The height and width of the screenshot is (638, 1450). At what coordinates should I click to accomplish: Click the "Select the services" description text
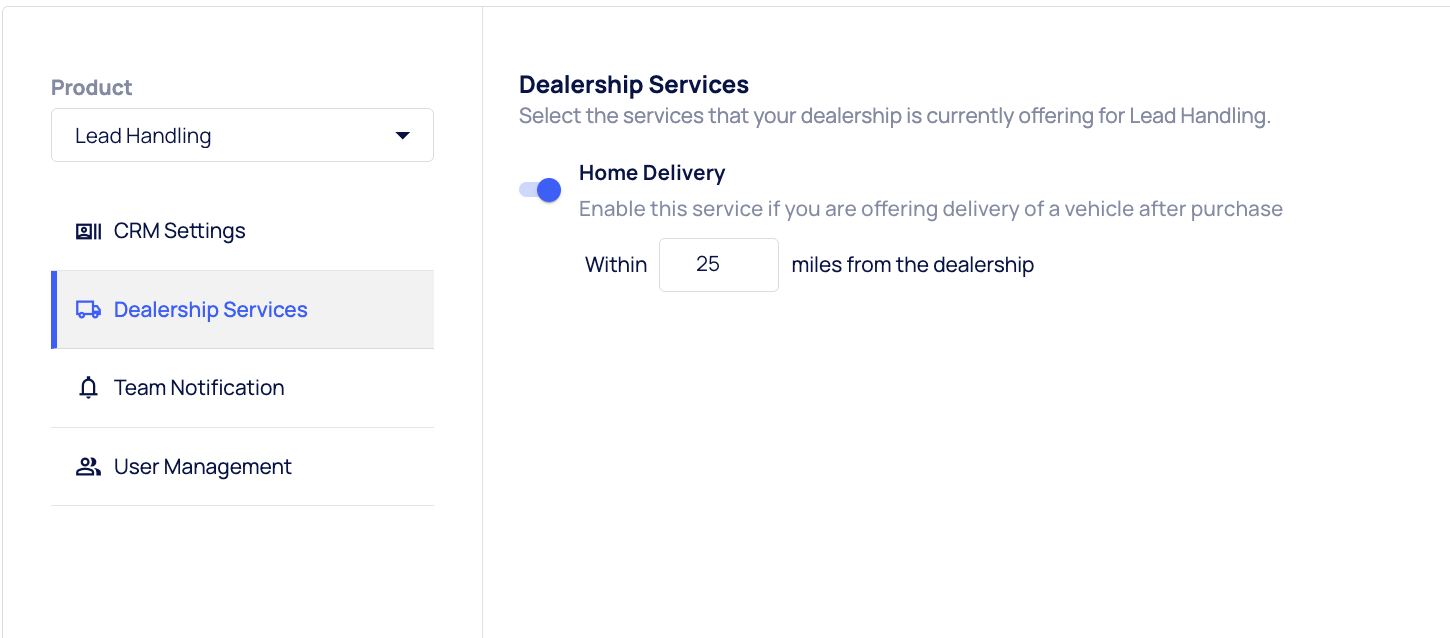[894, 116]
